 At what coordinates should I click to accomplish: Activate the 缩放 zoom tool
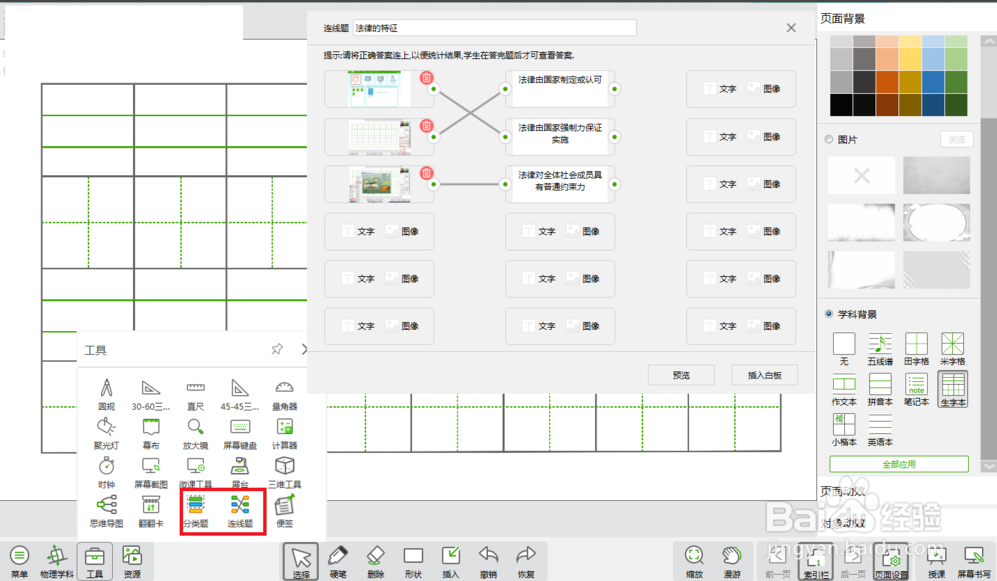(694, 562)
